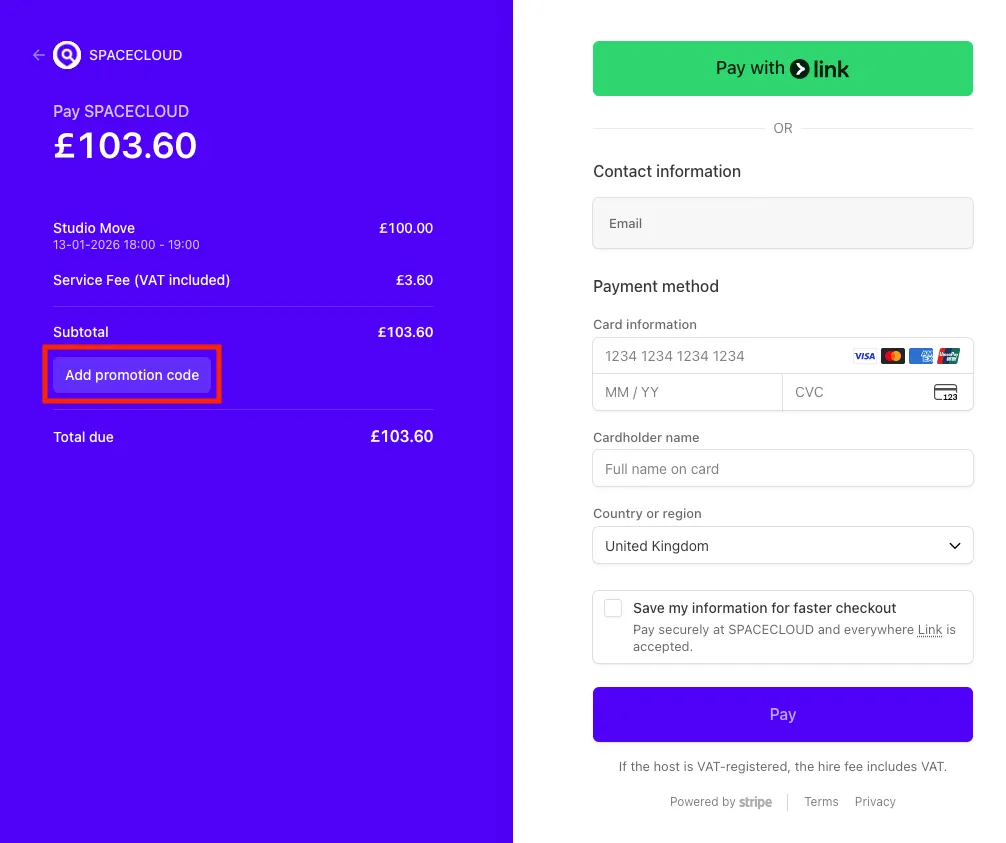The height and width of the screenshot is (843, 1006).
Task: Open the Privacy link in footer
Action: click(x=875, y=802)
